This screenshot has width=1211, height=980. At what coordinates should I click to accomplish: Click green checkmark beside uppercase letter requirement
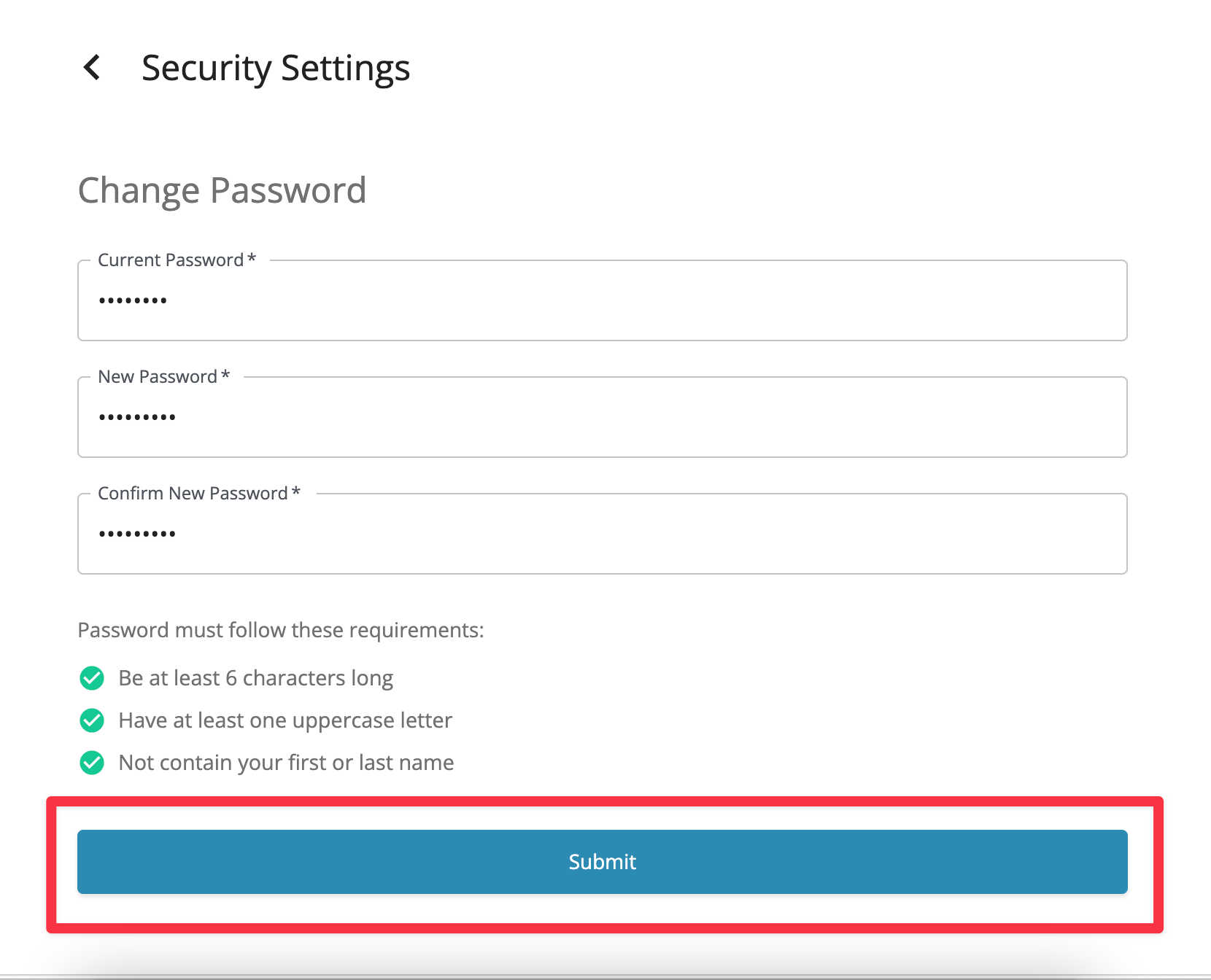92,720
